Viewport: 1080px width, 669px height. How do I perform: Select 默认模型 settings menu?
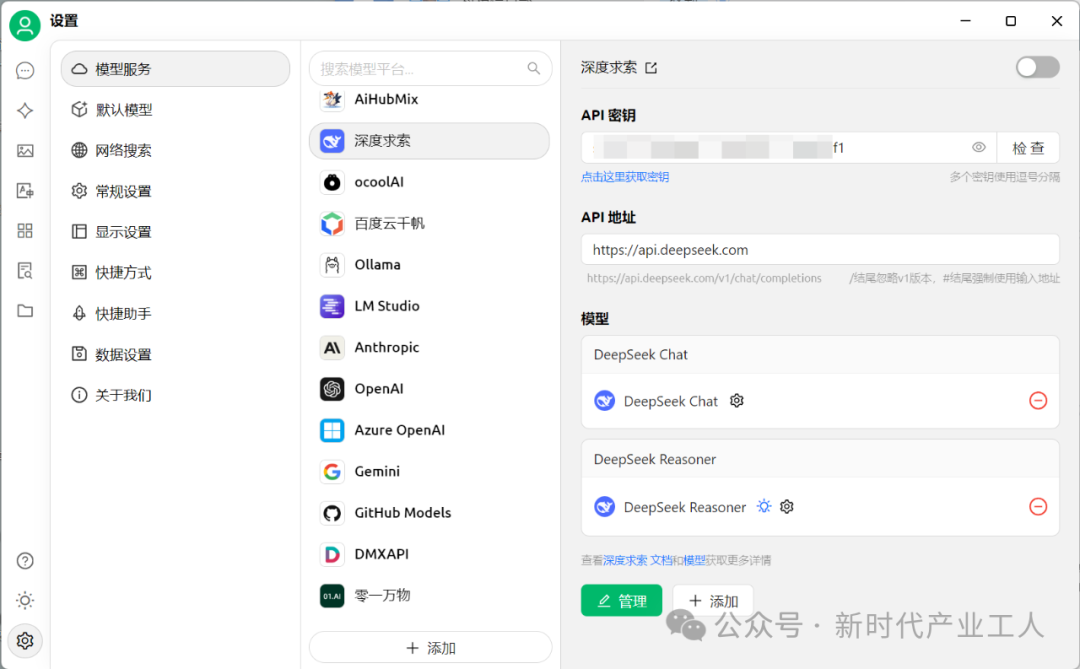click(x=176, y=110)
